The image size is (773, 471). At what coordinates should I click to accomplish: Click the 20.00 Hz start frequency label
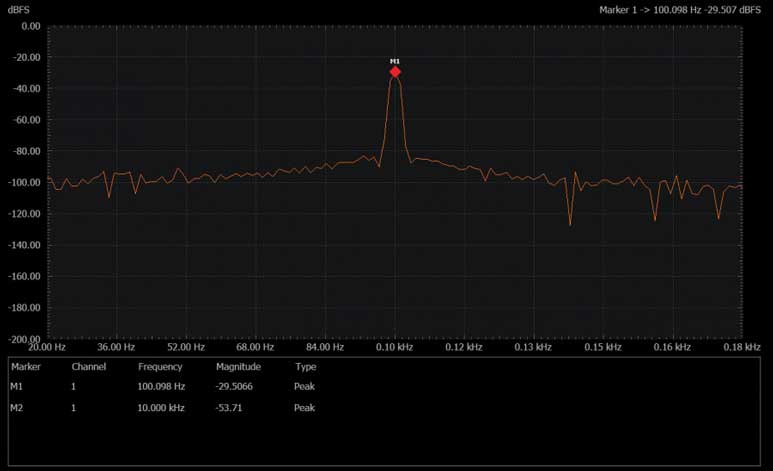pyautogui.click(x=48, y=348)
